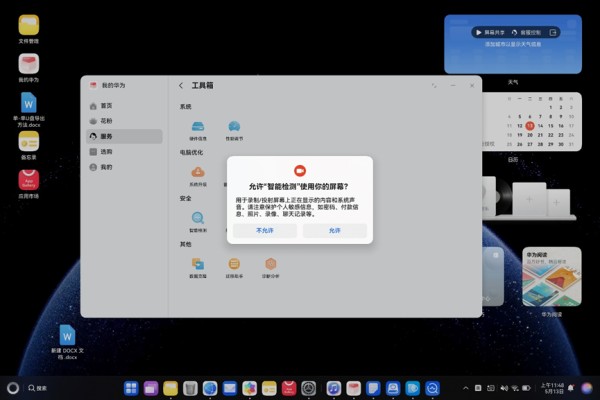Open the browser globe icon in the dock
Screen dimensions: 600x400
210,388
